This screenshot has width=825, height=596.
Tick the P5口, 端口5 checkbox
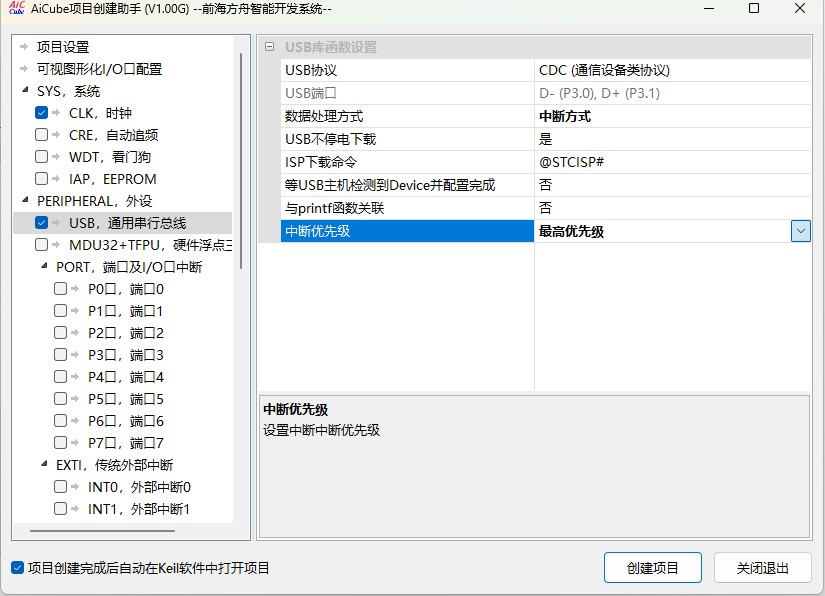[x=61, y=399]
